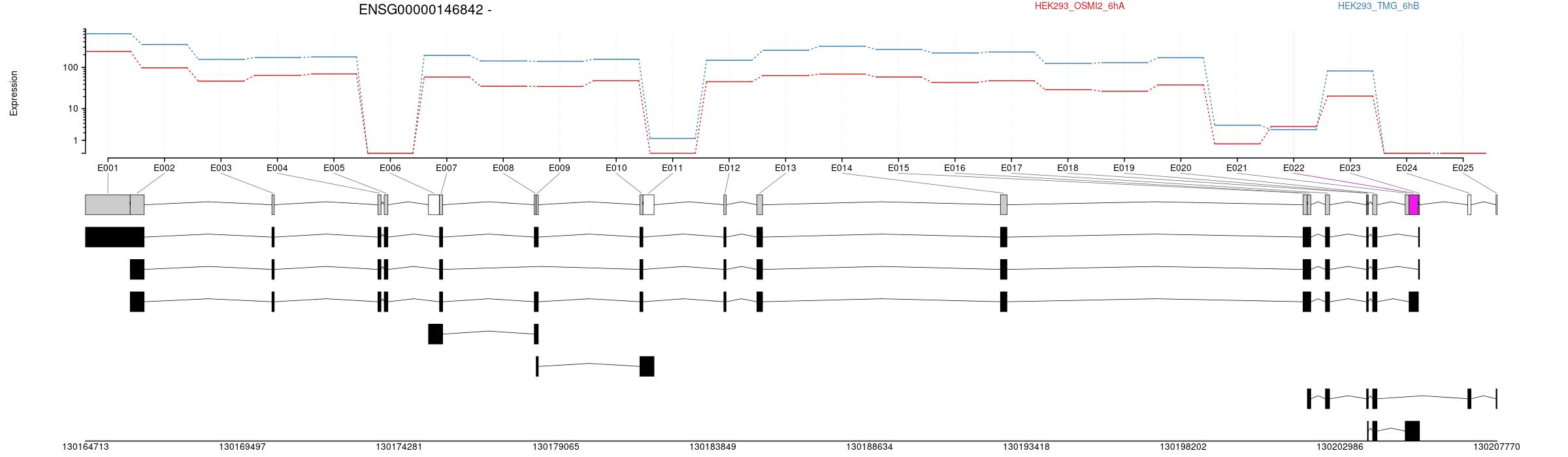The height and width of the screenshot is (457, 1568).
Task: Click genomic coordinate 130198202
Action: (x=1183, y=447)
